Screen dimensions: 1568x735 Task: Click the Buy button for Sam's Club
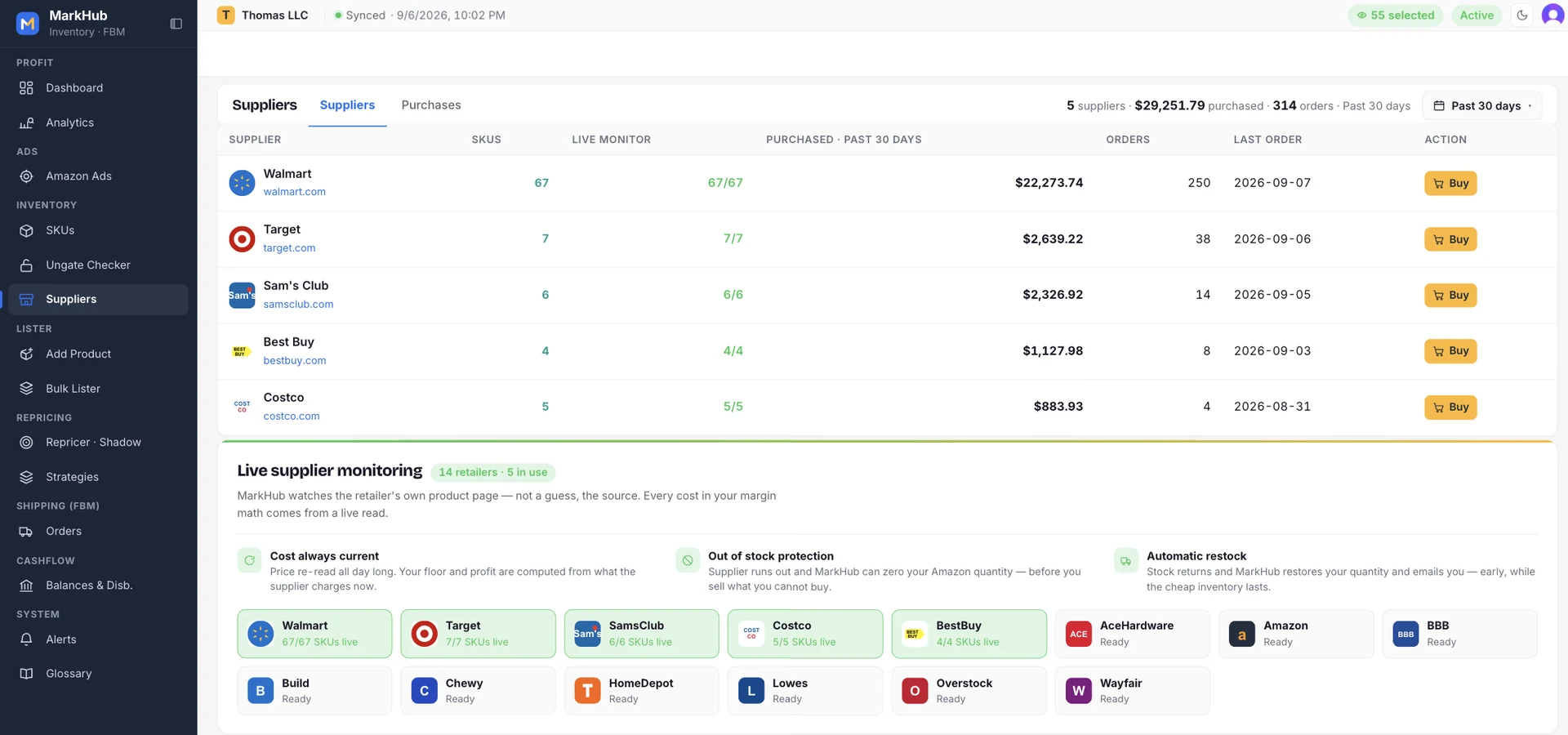click(1450, 295)
